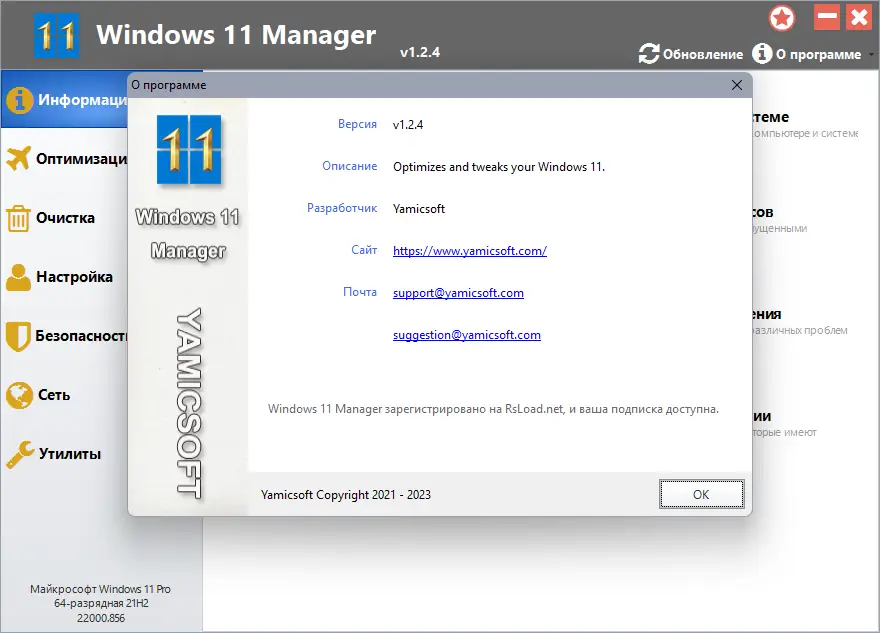
Task: Click 'Yamicsoft Copyright 2021 - 2023' text
Action: coord(346,495)
